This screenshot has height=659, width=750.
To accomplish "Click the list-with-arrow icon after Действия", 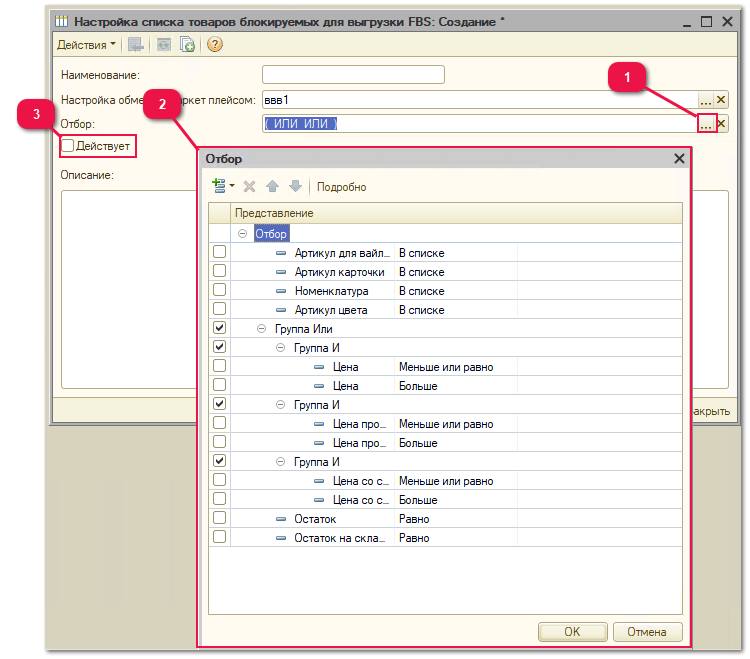I will (136, 44).
